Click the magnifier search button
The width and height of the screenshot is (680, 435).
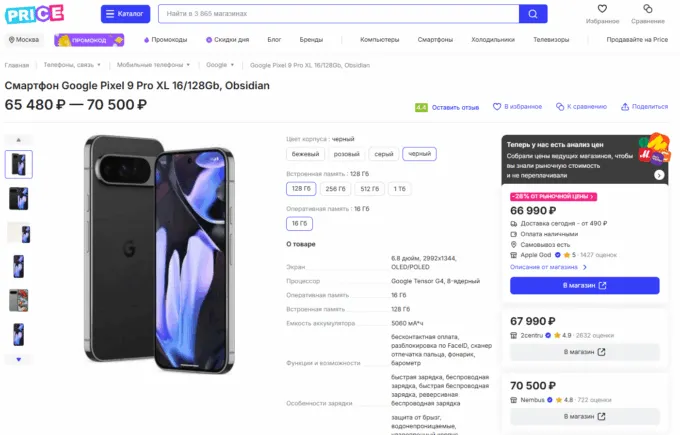point(533,14)
